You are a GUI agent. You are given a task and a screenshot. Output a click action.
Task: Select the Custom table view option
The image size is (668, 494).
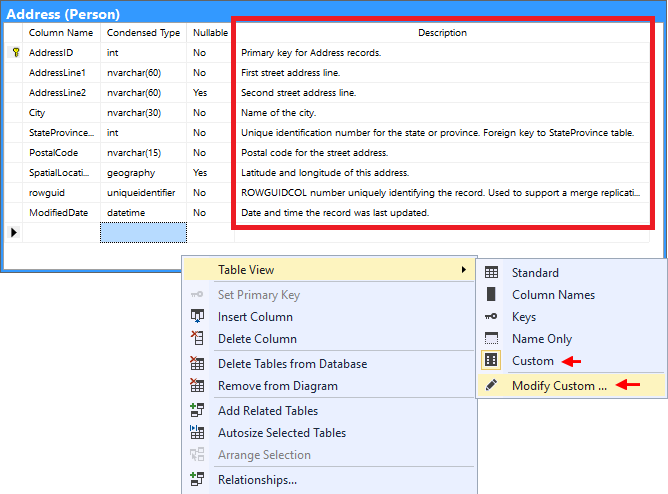532,361
